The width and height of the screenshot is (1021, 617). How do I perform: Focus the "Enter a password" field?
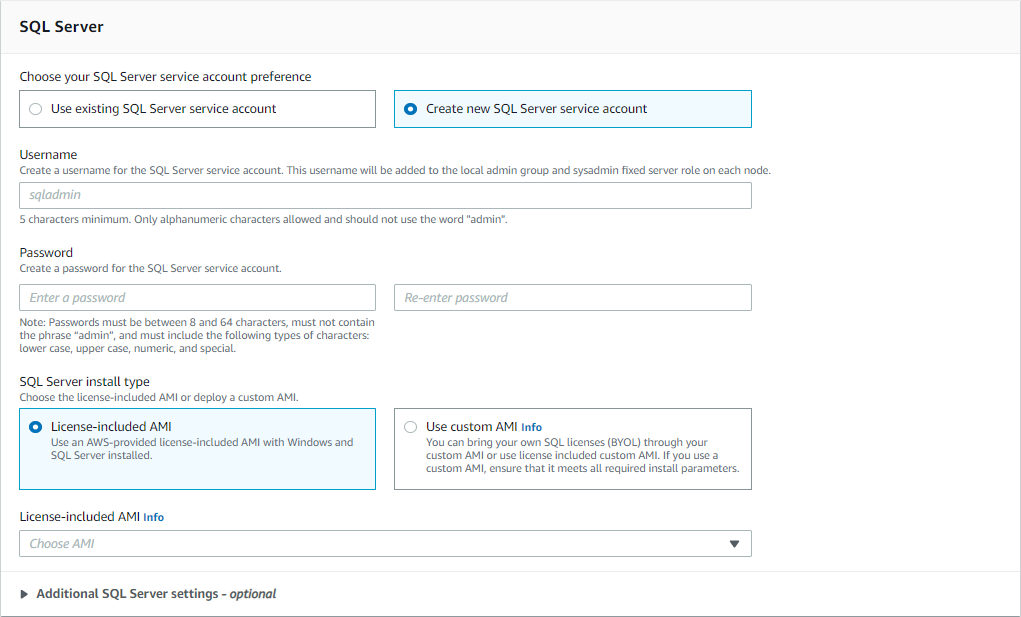[x=197, y=297]
